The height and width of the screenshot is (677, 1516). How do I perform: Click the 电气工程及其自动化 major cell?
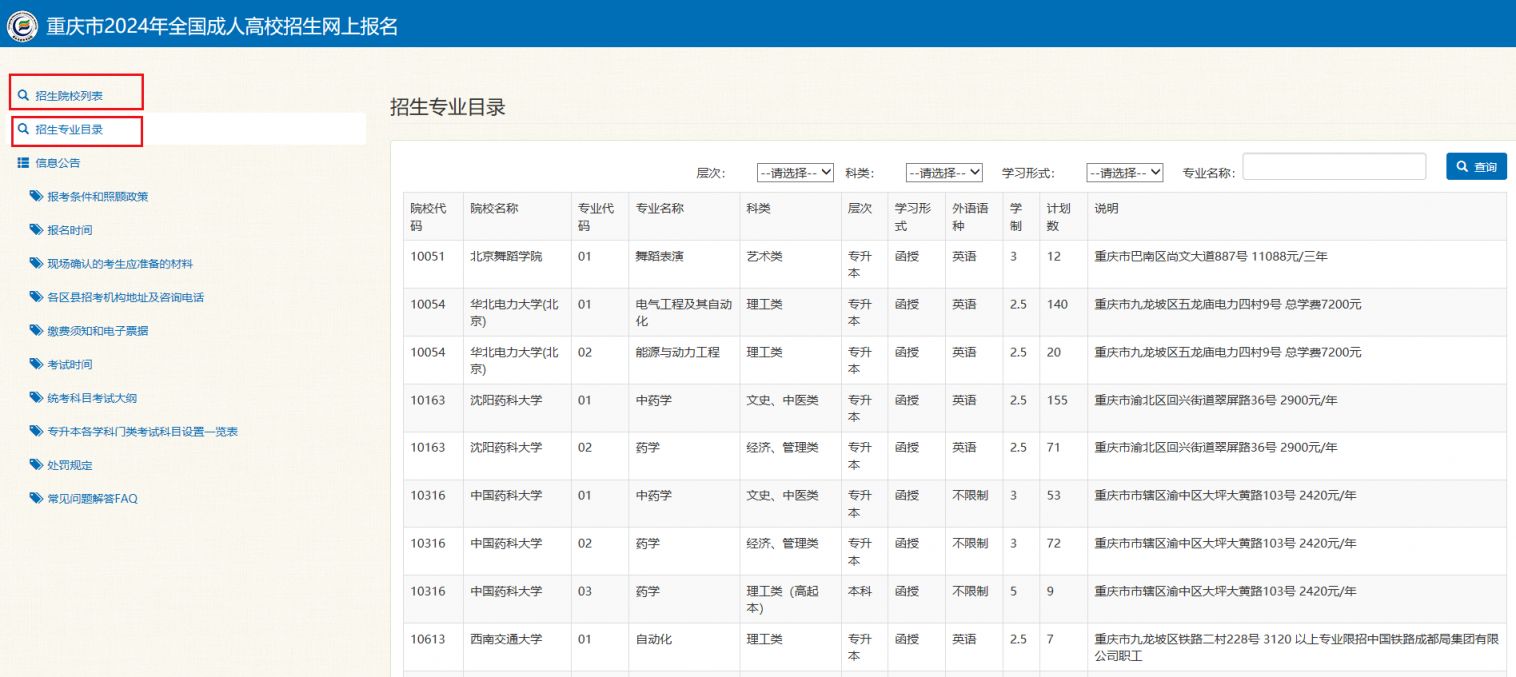coord(685,312)
